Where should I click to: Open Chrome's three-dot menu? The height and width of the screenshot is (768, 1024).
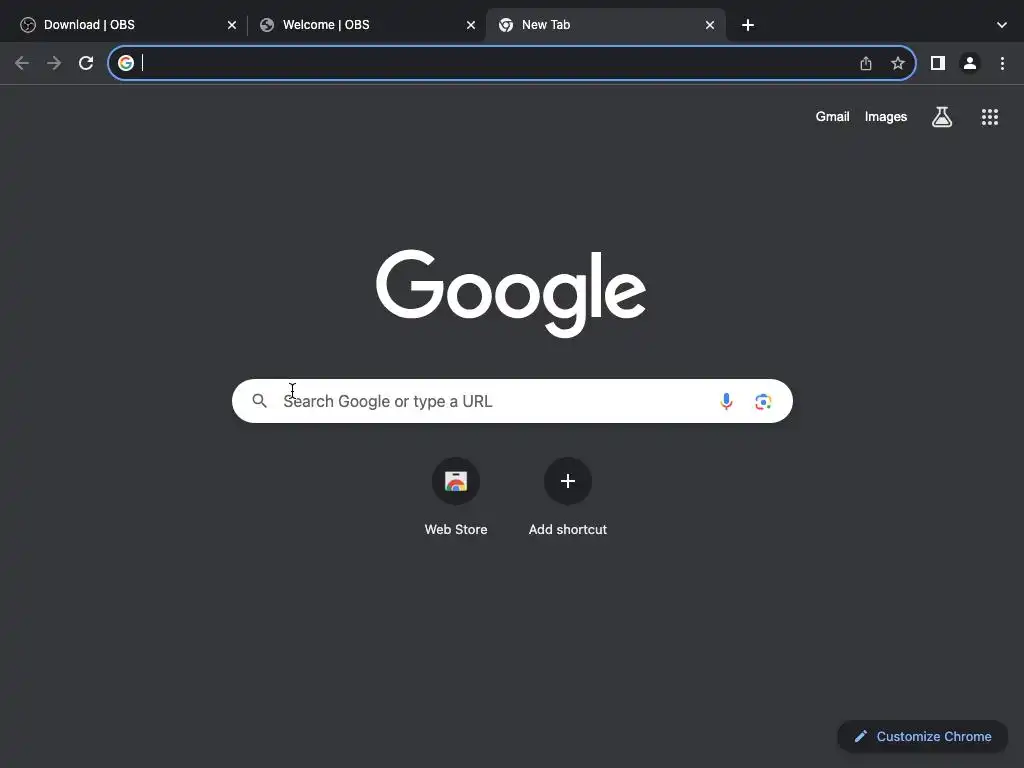click(1002, 63)
